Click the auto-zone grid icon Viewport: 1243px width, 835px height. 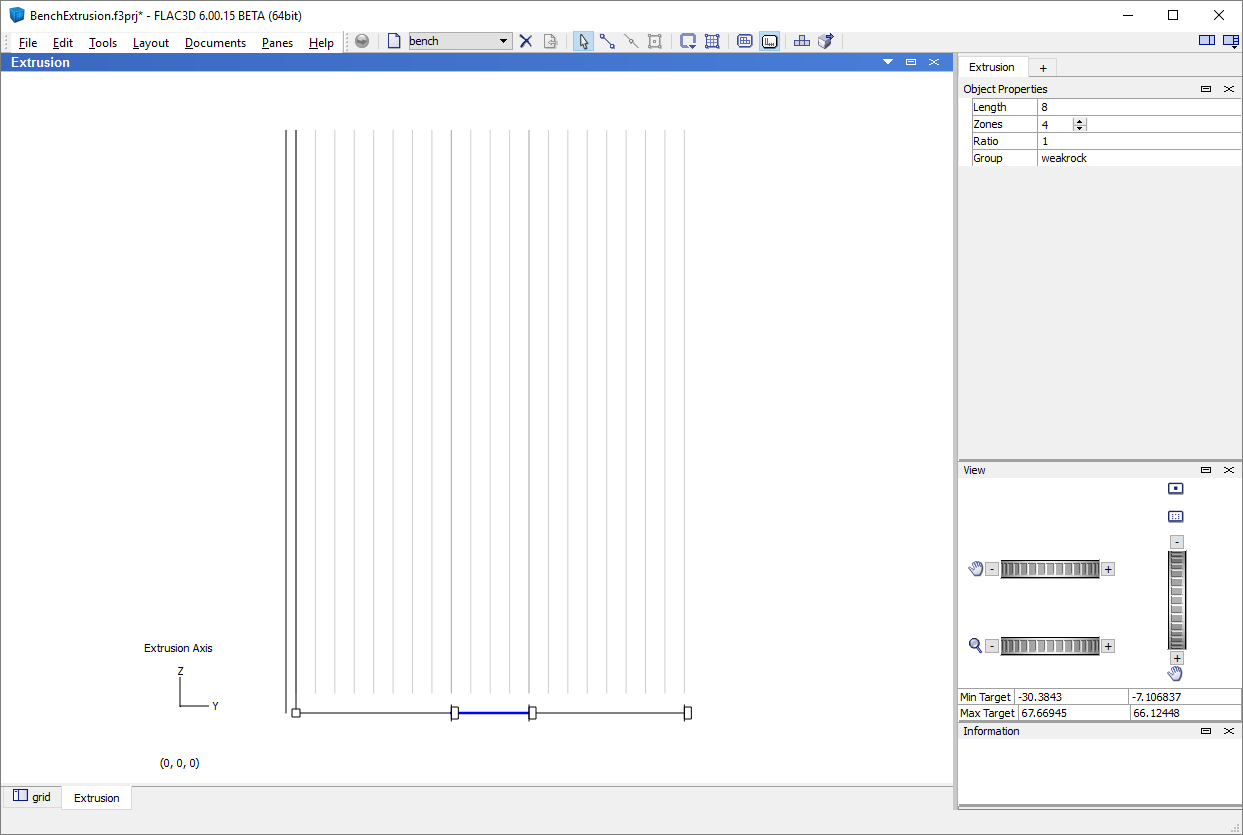(x=712, y=41)
